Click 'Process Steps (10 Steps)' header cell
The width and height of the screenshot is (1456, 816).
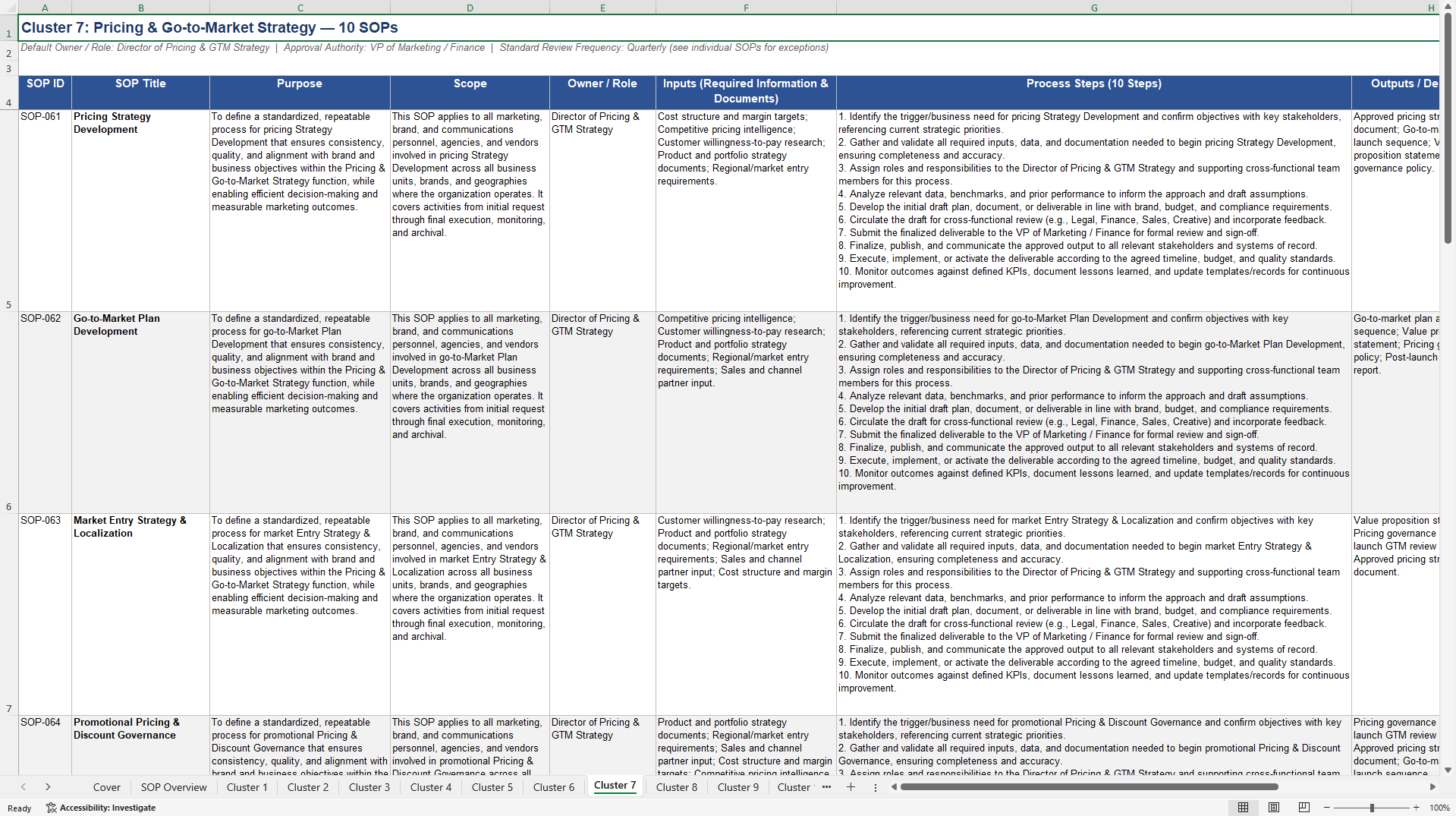tap(1094, 92)
